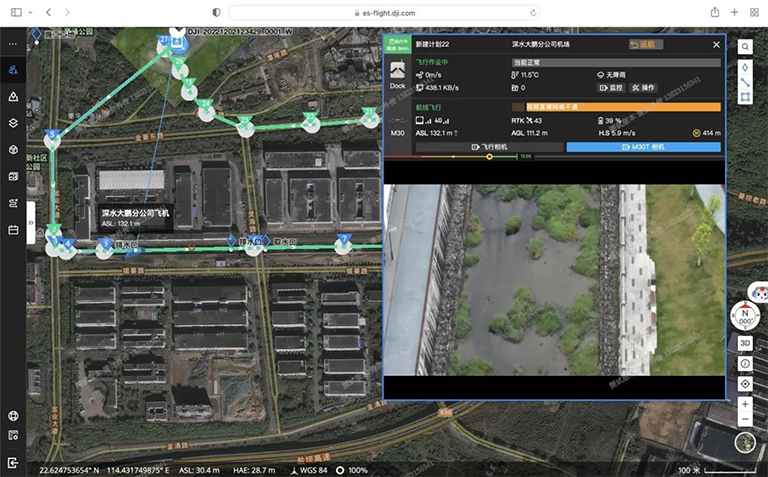Switch to the FPV flight camera tab
Viewport: 768px width, 477px height.
click(x=489, y=147)
